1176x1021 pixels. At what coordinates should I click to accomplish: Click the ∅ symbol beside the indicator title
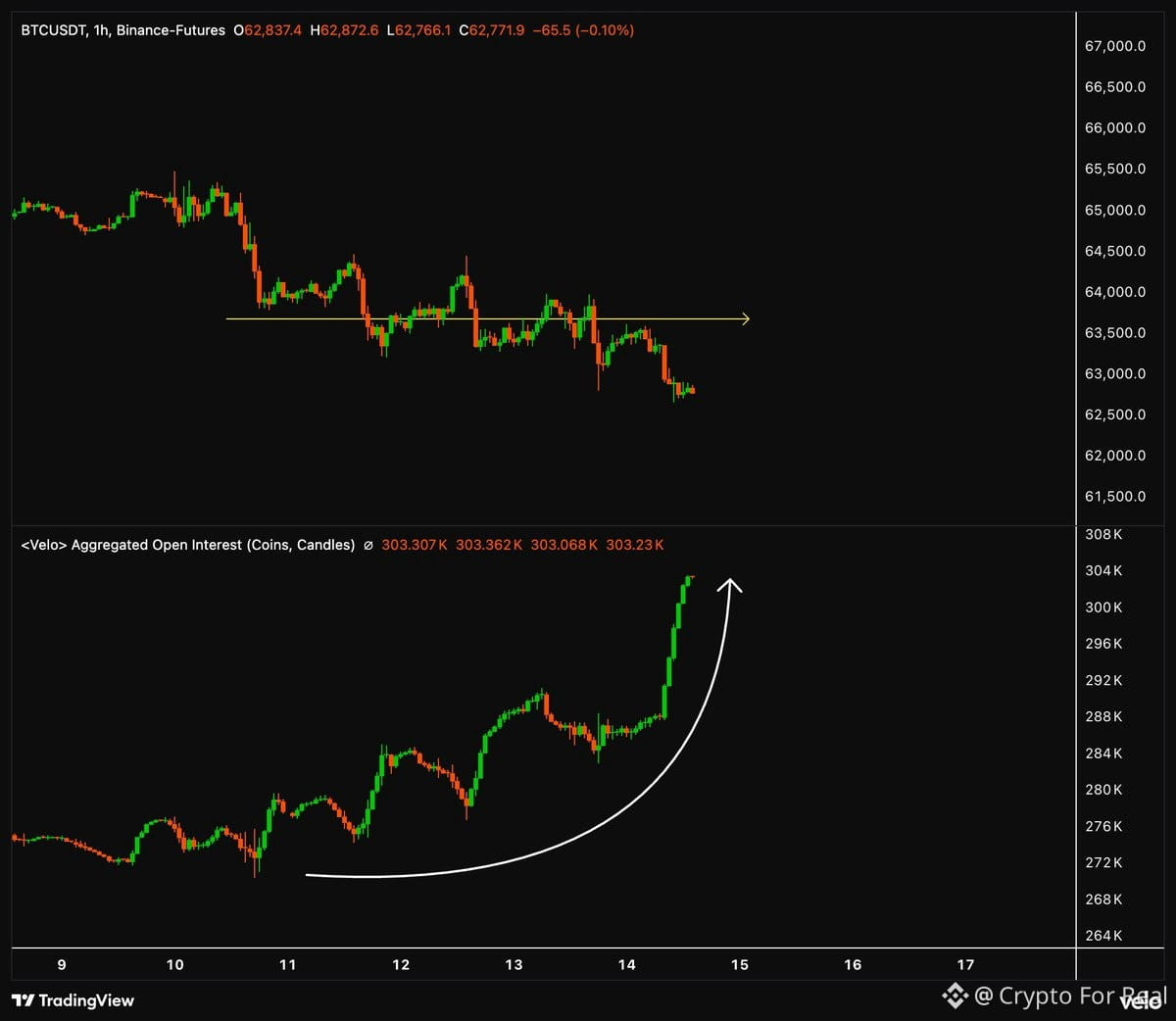pyautogui.click(x=368, y=545)
